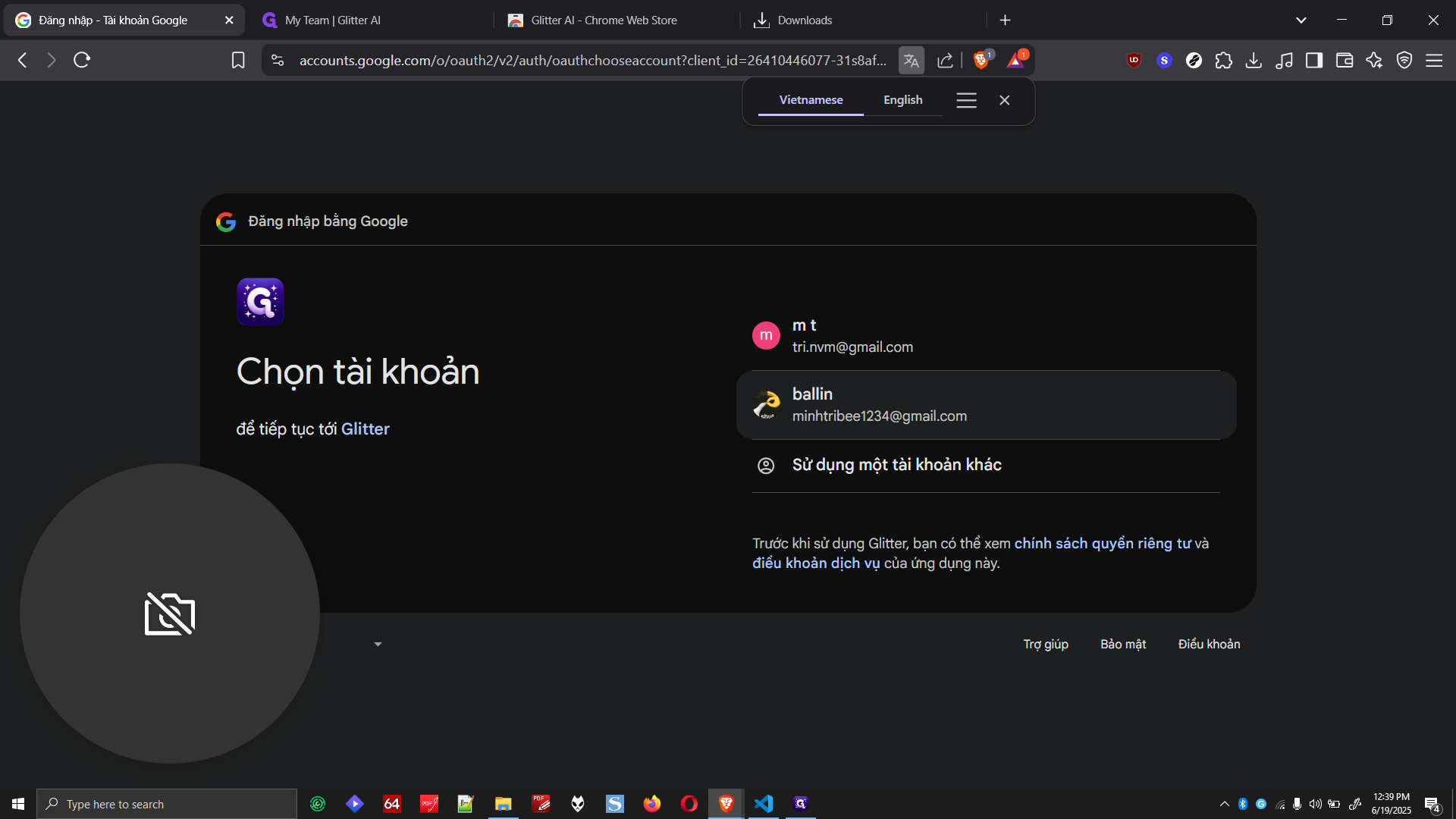Open Brave Shields lion icon
Screen dimensions: 1456x819
982,60
